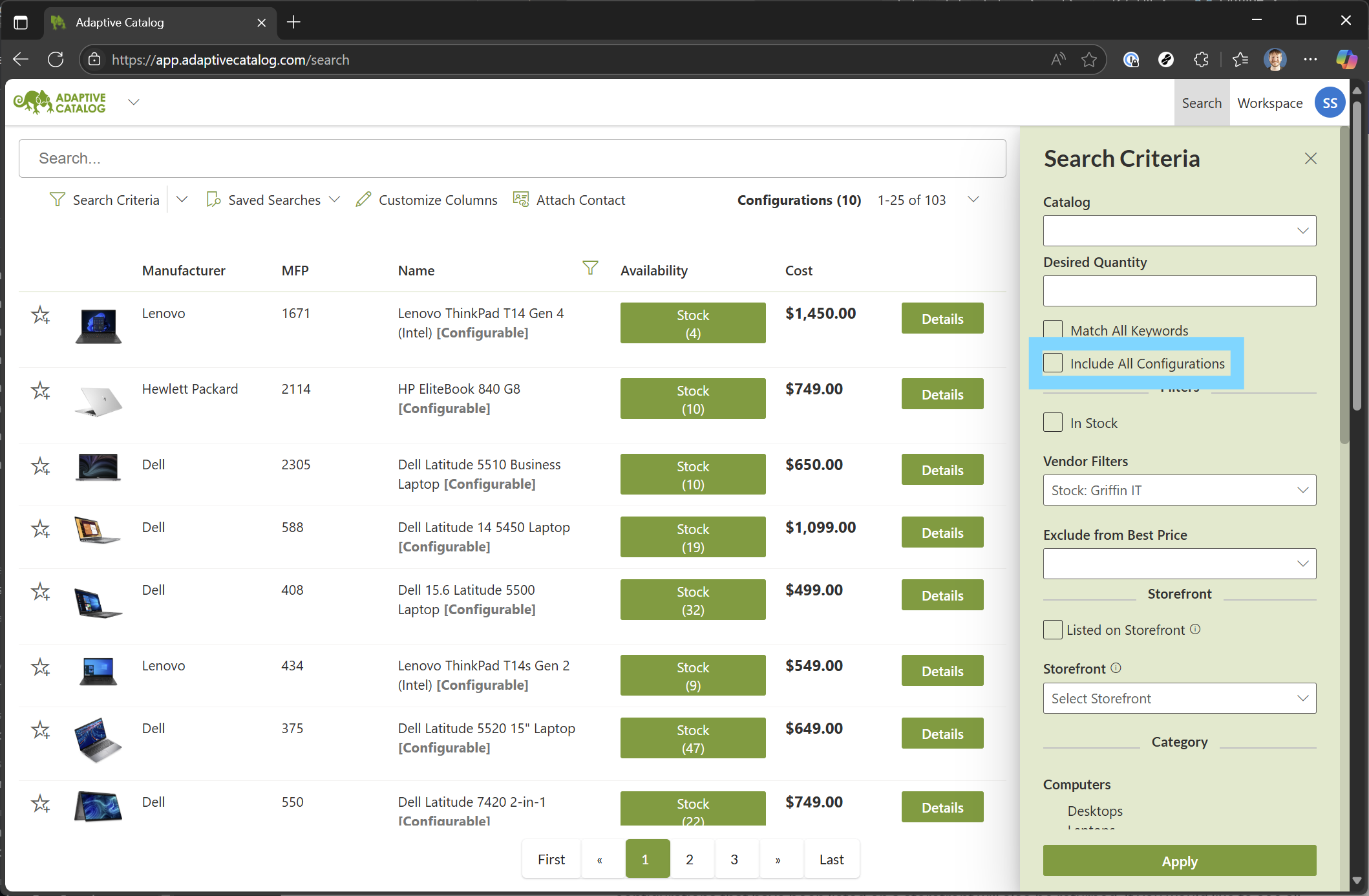Click the Saved Searches tag icon
The width and height of the screenshot is (1369, 896).
(x=213, y=200)
